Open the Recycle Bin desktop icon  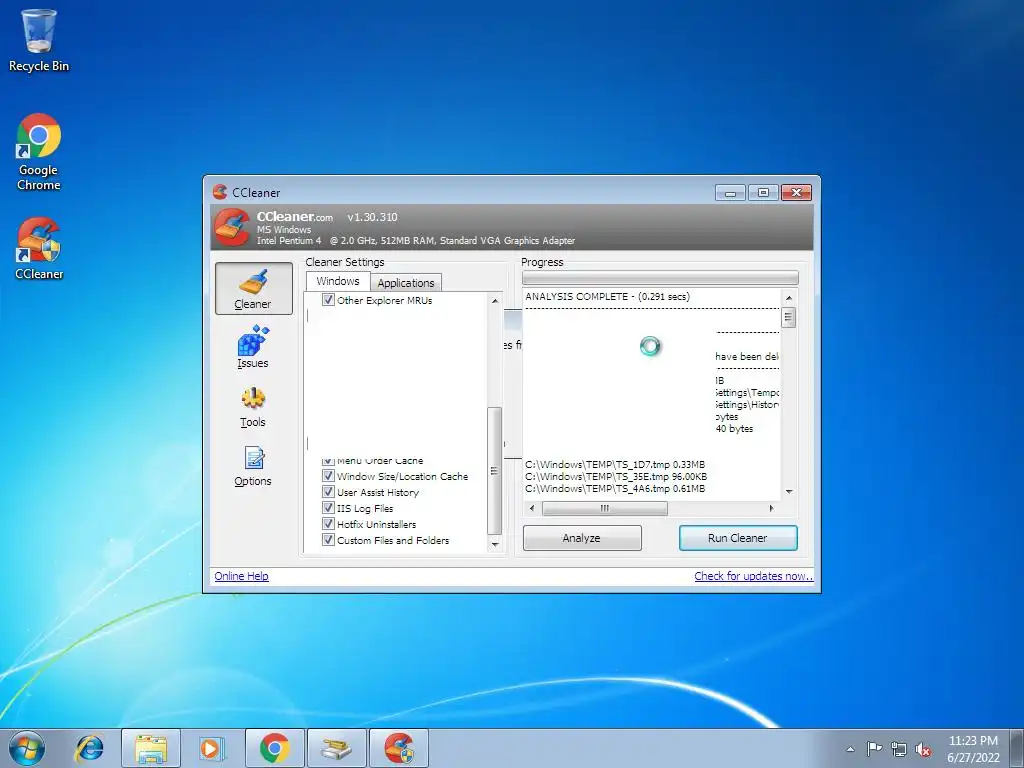click(x=39, y=40)
